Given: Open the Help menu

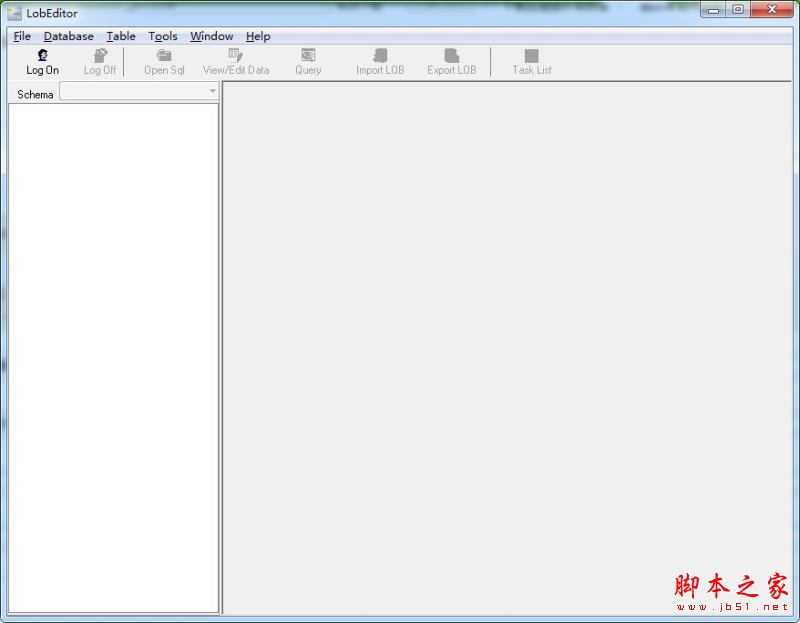Looking at the screenshot, I should (x=258, y=36).
